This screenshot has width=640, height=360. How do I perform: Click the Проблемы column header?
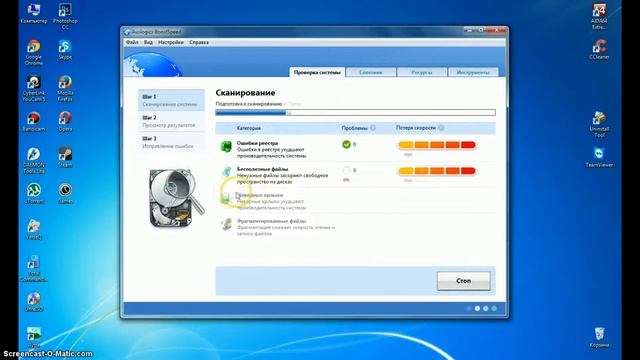pyautogui.click(x=354, y=128)
